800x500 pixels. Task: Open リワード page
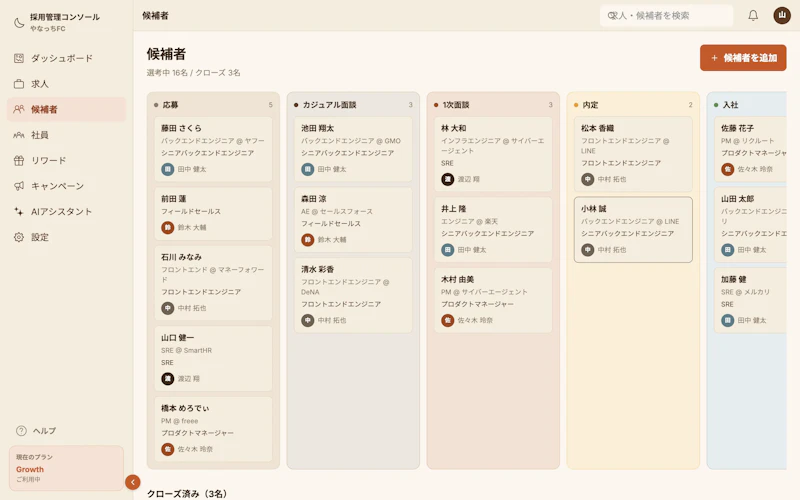66,160
